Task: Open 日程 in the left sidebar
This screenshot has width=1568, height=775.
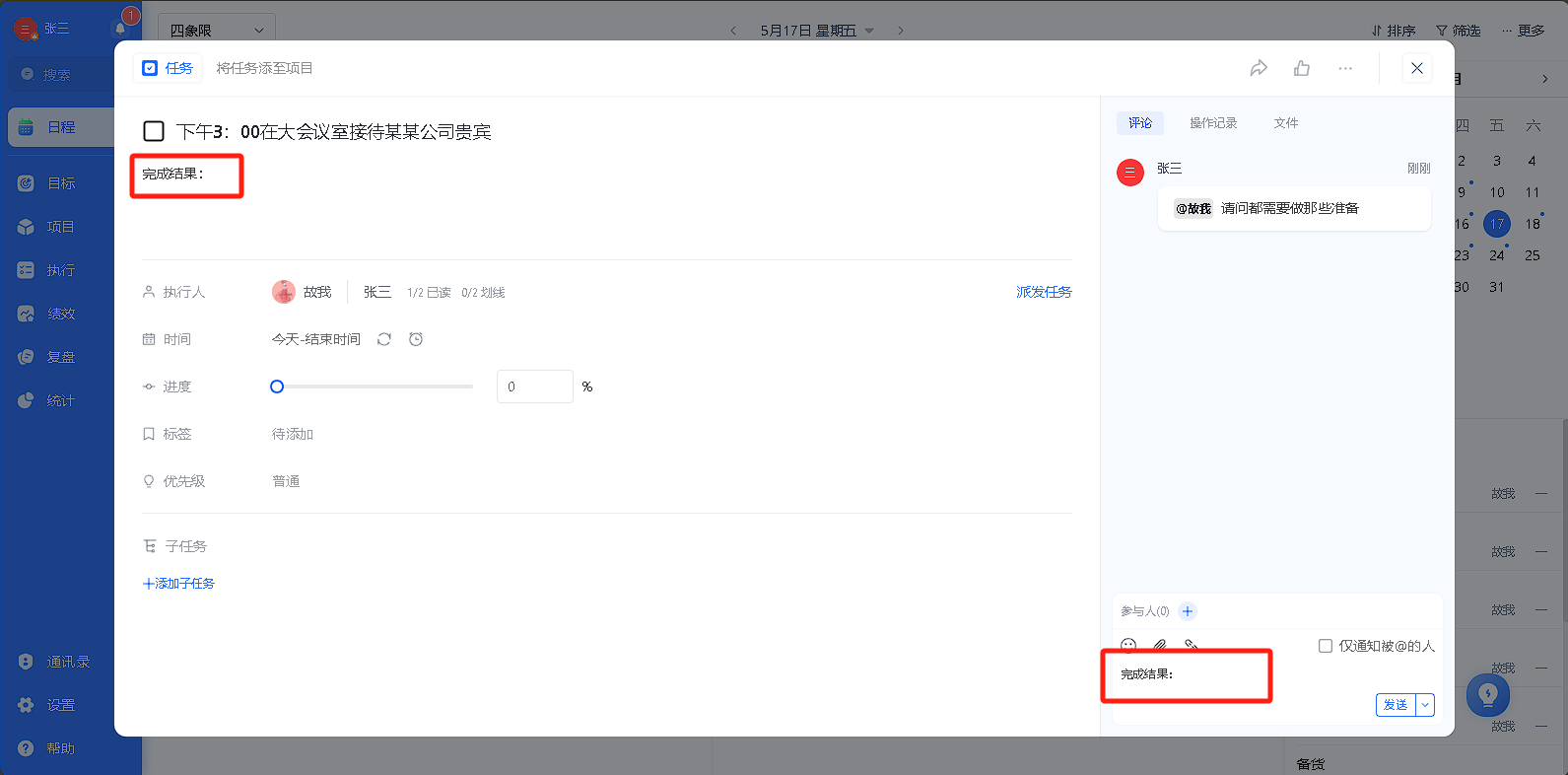Action: click(61, 127)
